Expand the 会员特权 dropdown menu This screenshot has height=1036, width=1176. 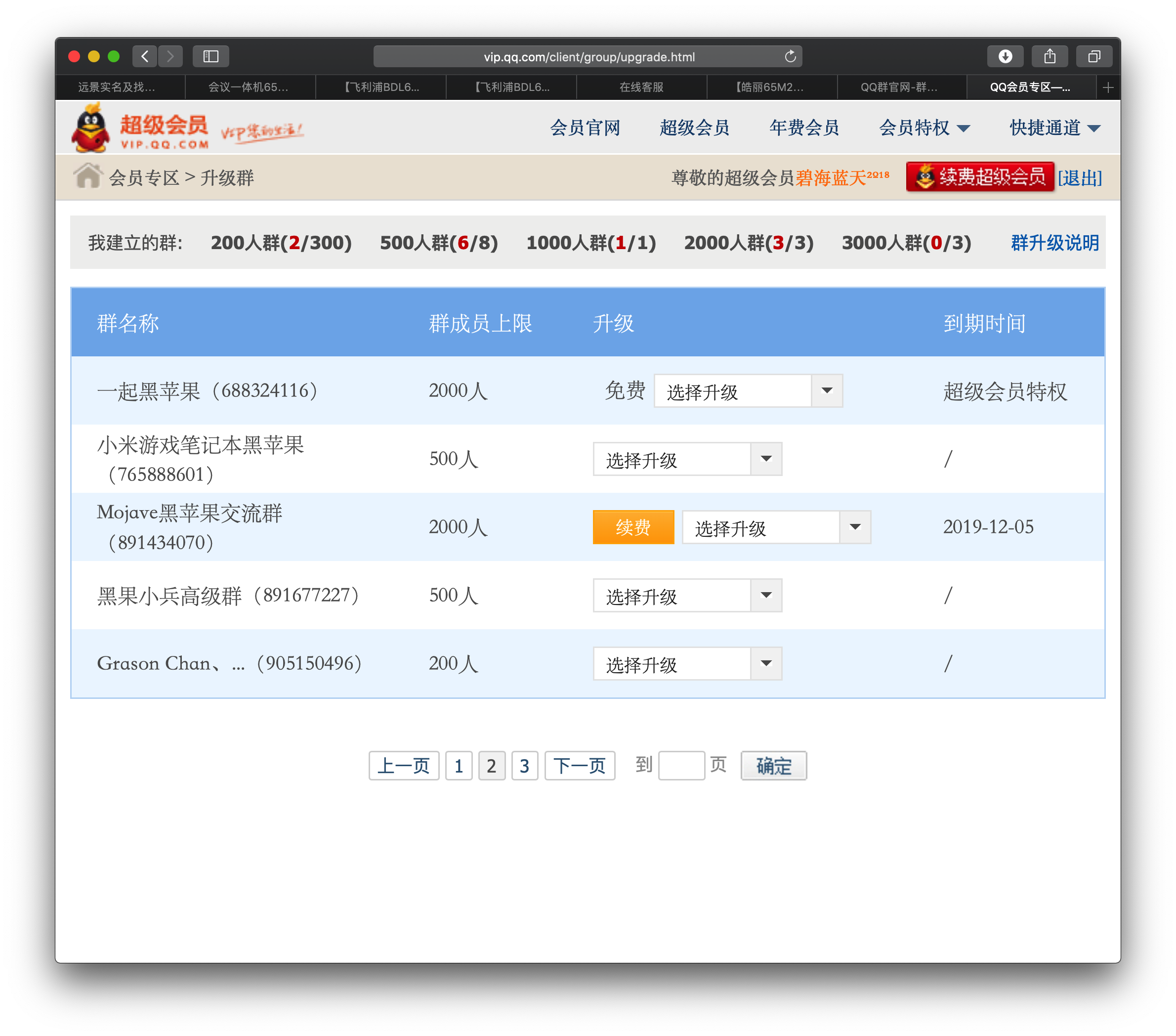(x=924, y=127)
